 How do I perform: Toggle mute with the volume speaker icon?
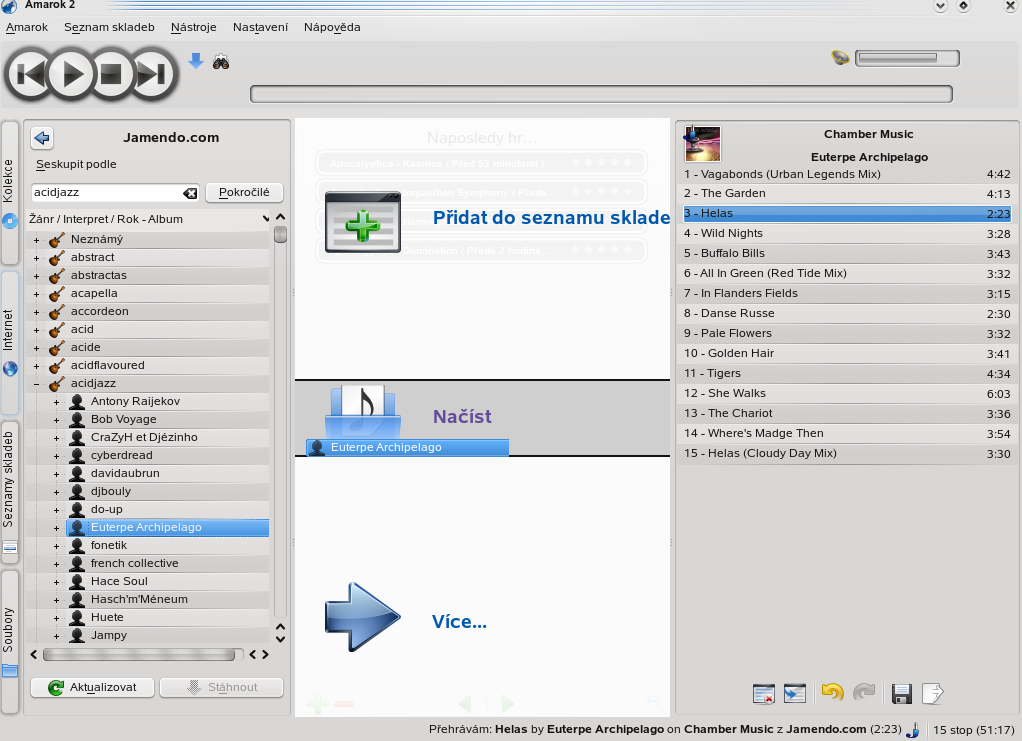point(840,58)
